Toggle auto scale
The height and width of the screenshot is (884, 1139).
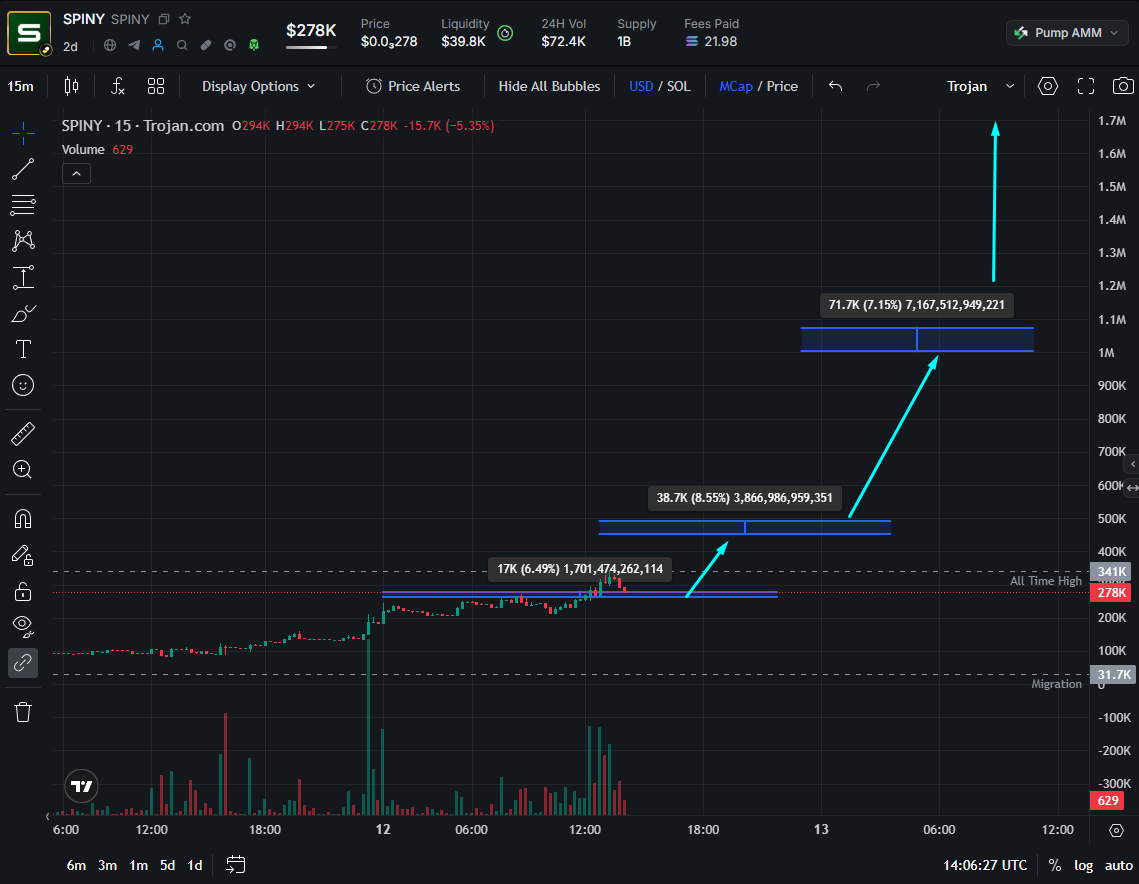point(1119,865)
